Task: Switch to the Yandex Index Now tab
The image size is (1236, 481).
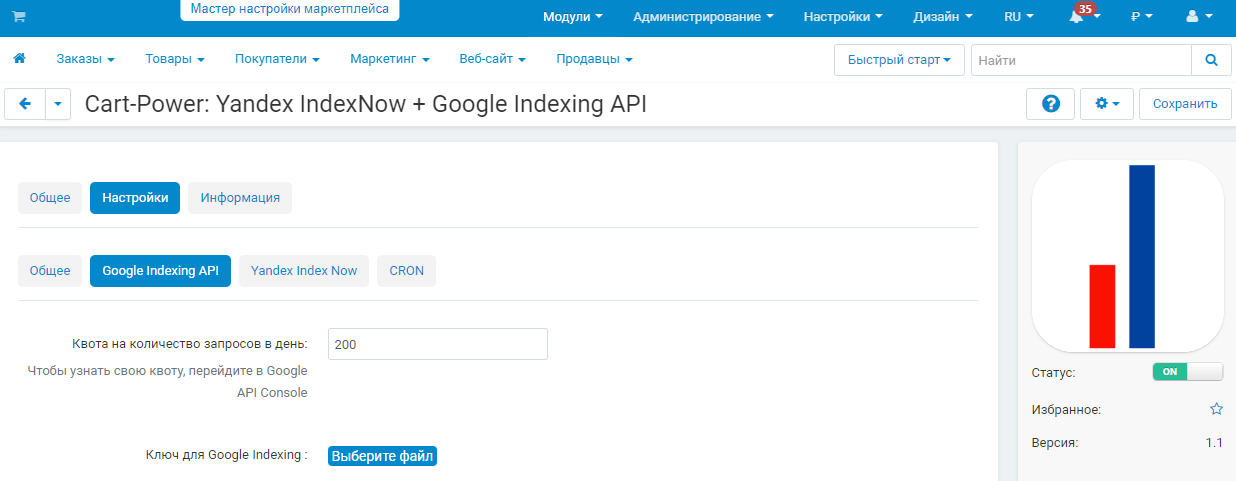Action: click(304, 271)
